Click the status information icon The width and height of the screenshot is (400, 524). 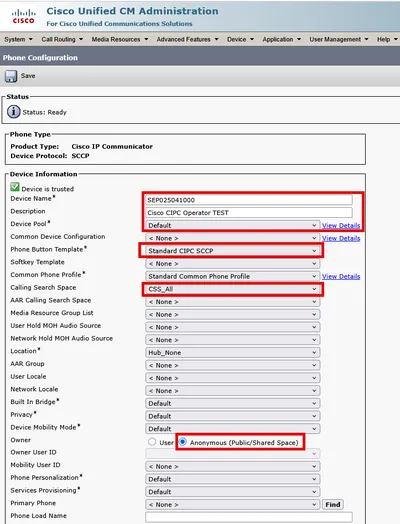[14, 112]
